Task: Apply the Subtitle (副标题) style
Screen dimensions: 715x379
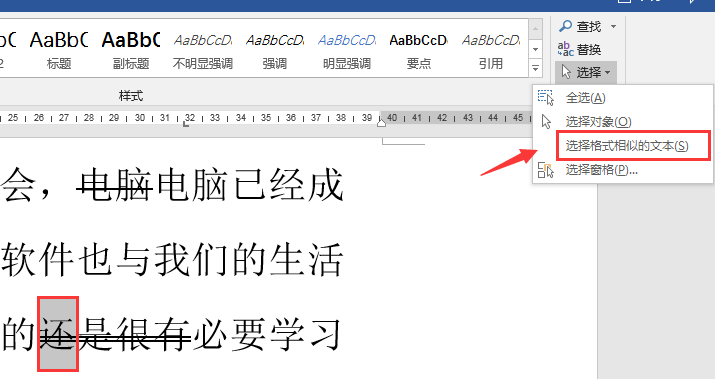Action: point(131,48)
